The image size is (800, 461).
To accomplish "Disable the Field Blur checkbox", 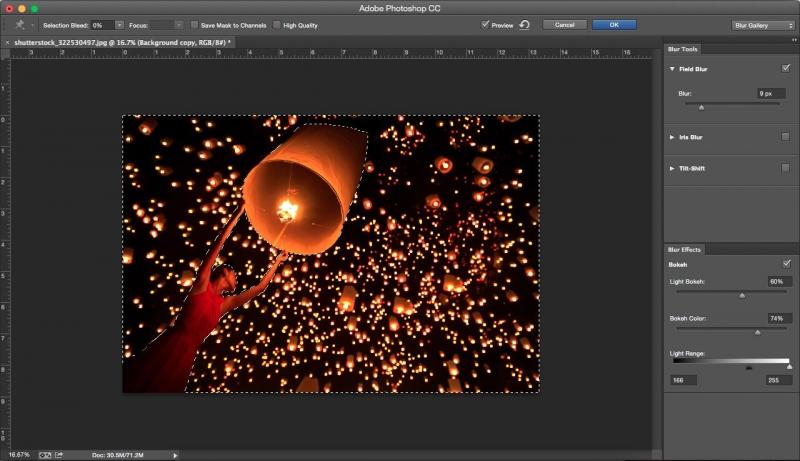I will (785, 69).
